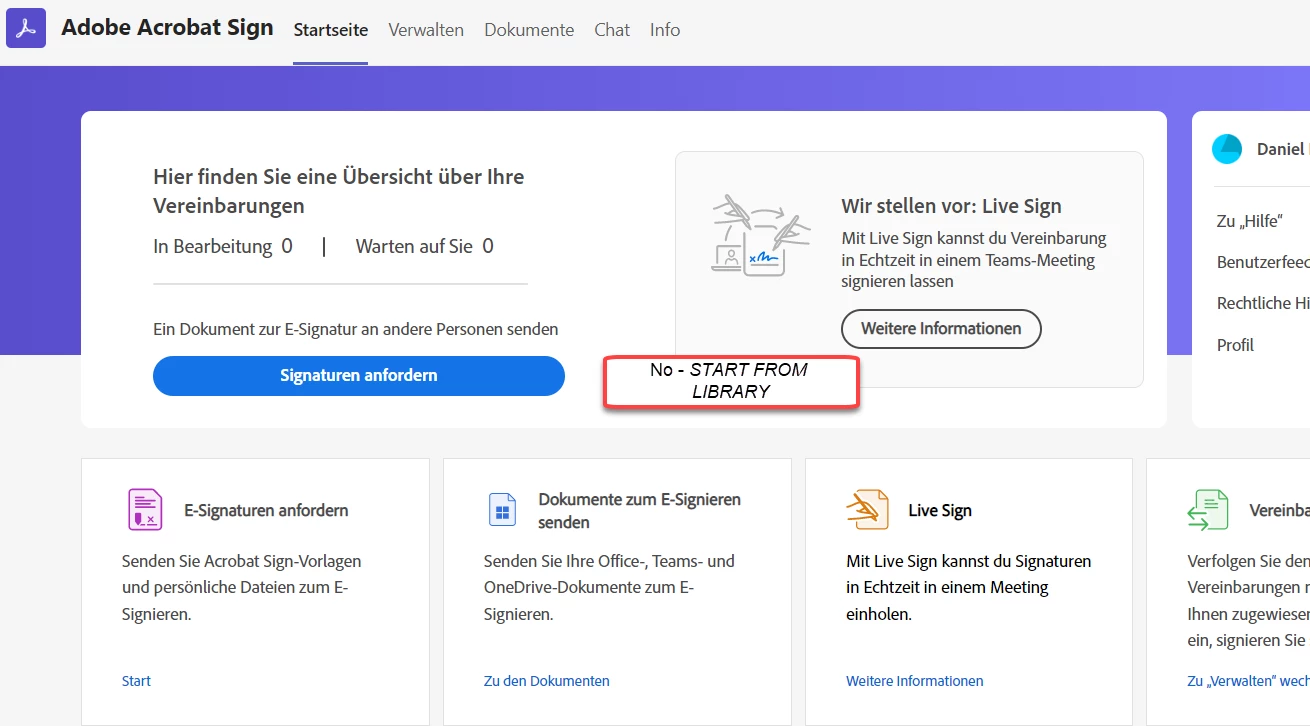The height and width of the screenshot is (726, 1310).
Task: Click the Benutzerfeedback entry in side panel
Action: click(1263, 262)
